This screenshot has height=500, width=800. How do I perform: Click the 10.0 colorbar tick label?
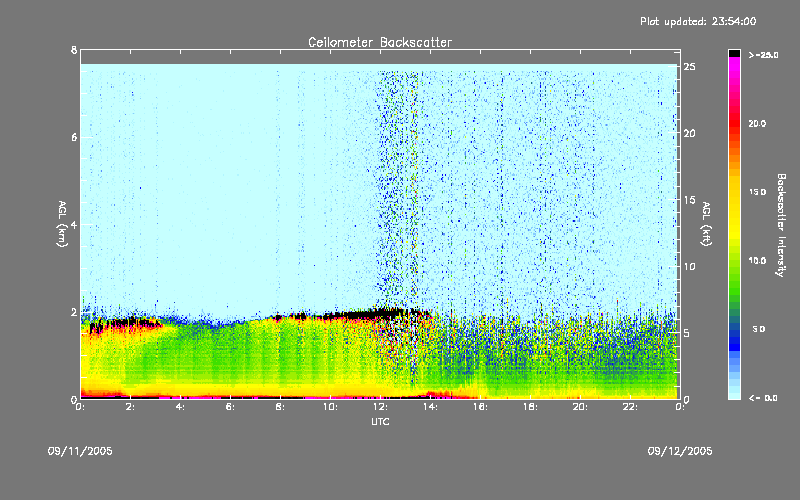pyautogui.click(x=757, y=260)
